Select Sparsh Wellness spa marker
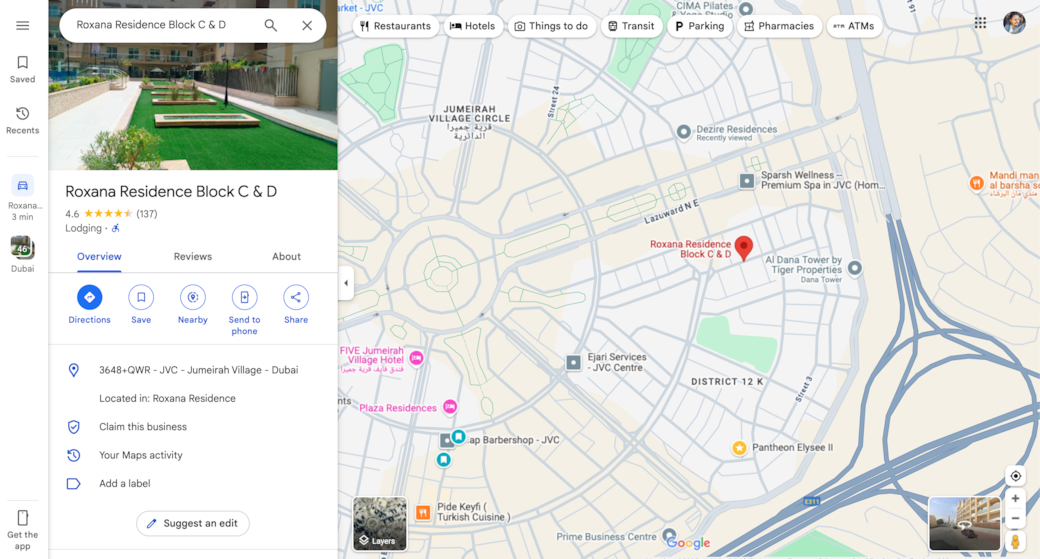 point(747,180)
